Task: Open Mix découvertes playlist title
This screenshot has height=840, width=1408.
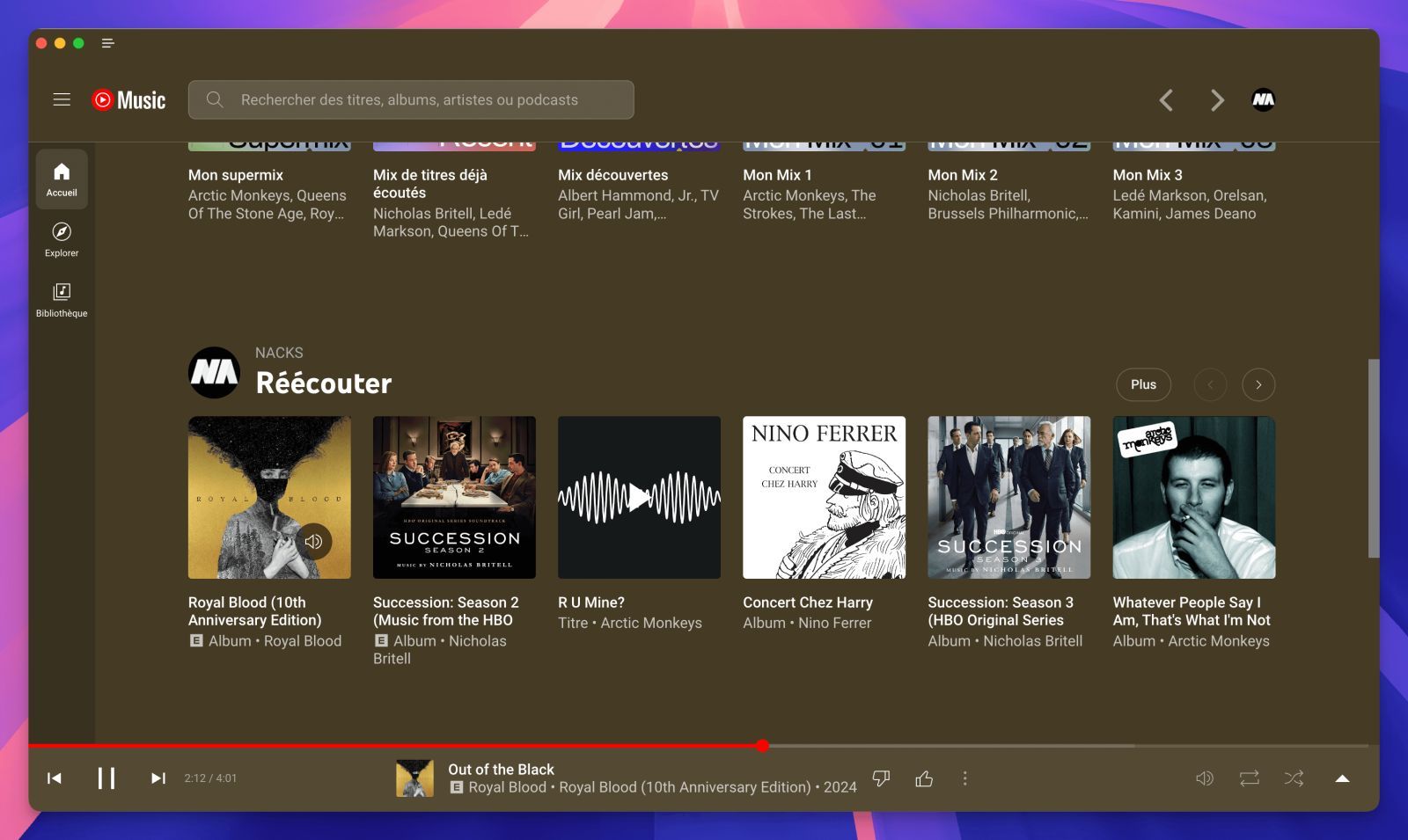Action: (x=612, y=175)
